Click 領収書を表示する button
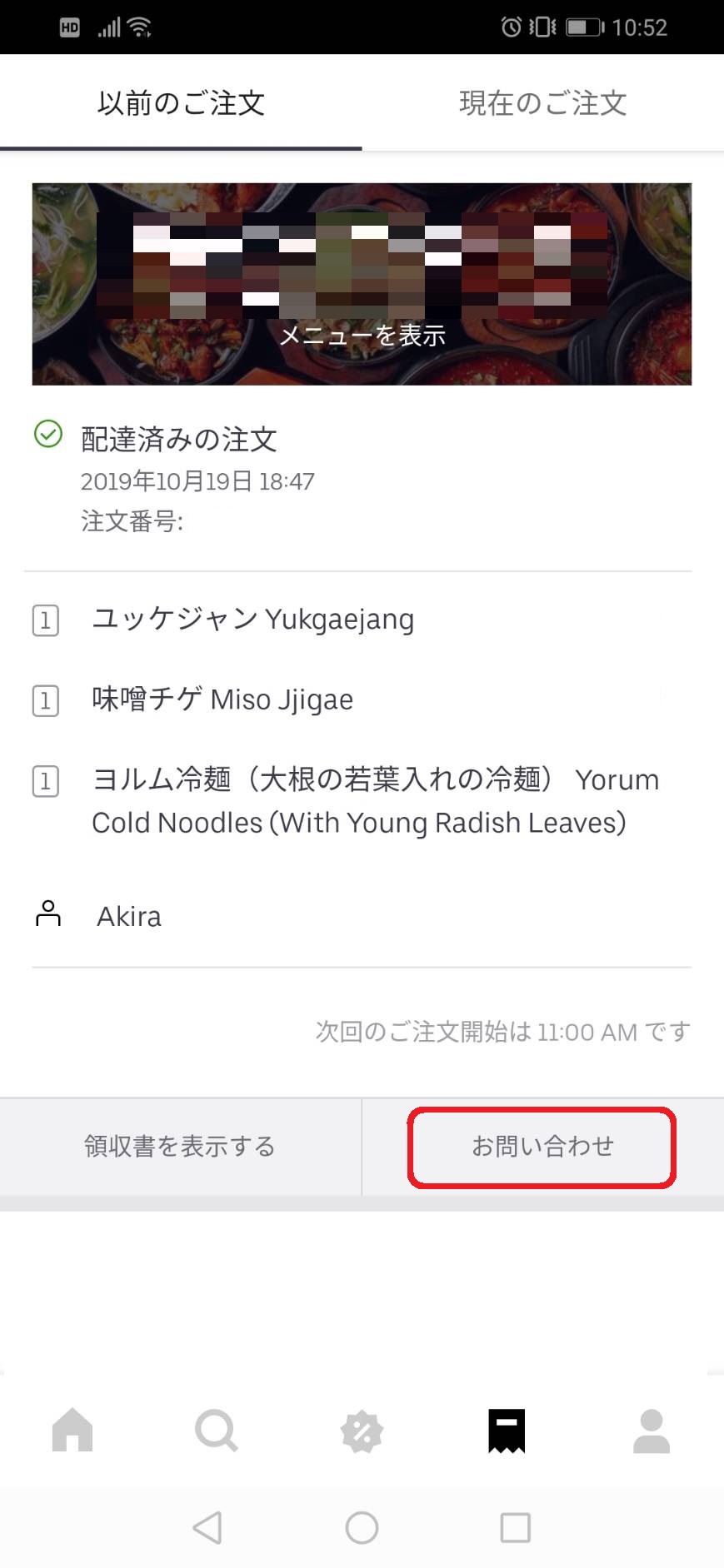Image resolution: width=724 pixels, height=1568 pixels. (x=180, y=1147)
